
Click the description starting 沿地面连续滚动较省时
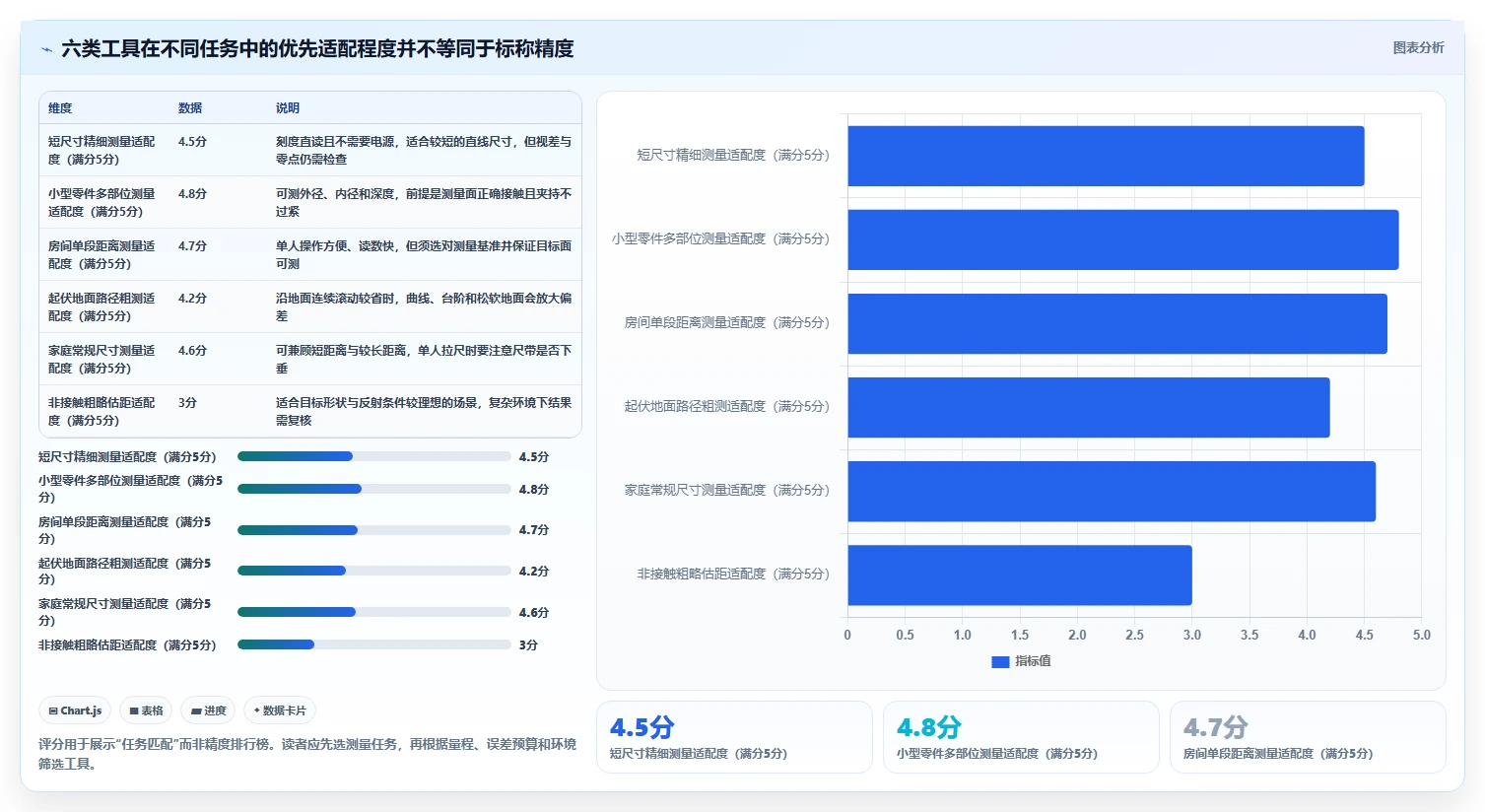(424, 306)
